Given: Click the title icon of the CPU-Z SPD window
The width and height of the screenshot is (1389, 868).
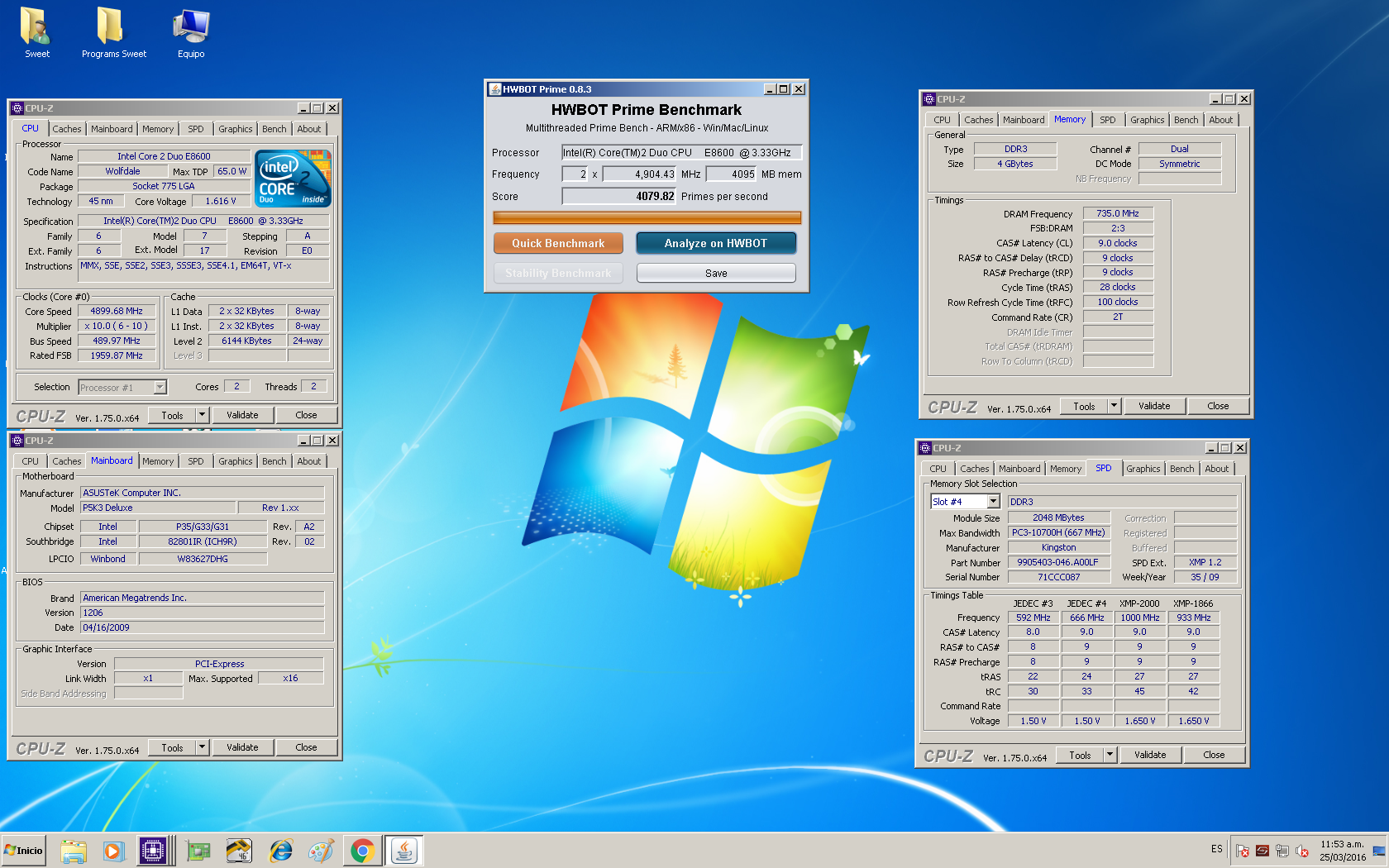Looking at the screenshot, I should [x=925, y=448].
